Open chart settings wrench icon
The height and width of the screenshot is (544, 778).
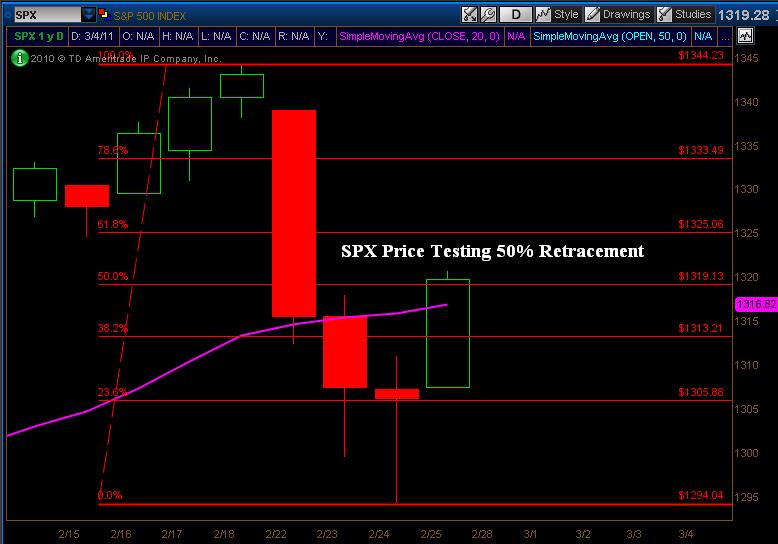488,15
